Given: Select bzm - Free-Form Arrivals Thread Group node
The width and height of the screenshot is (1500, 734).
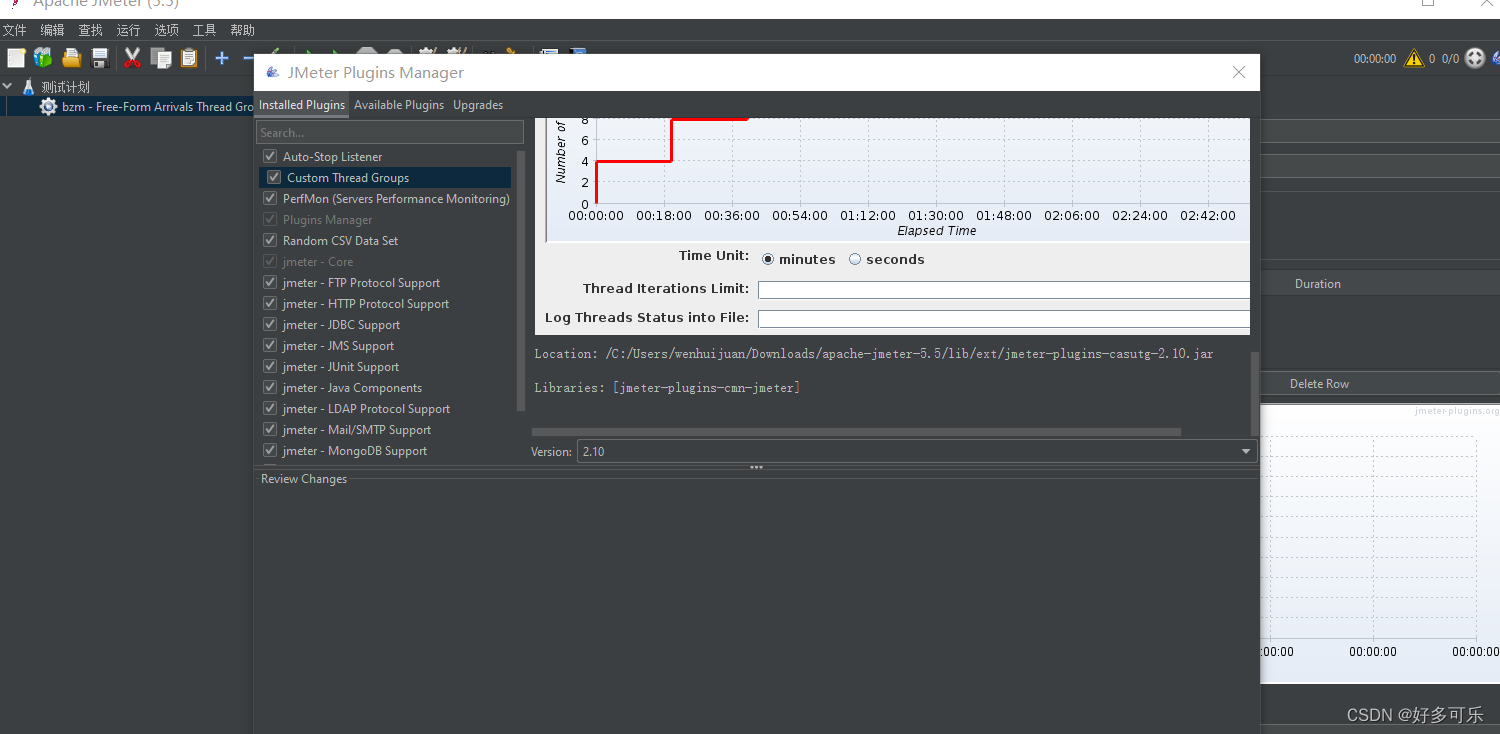Looking at the screenshot, I should [x=147, y=106].
